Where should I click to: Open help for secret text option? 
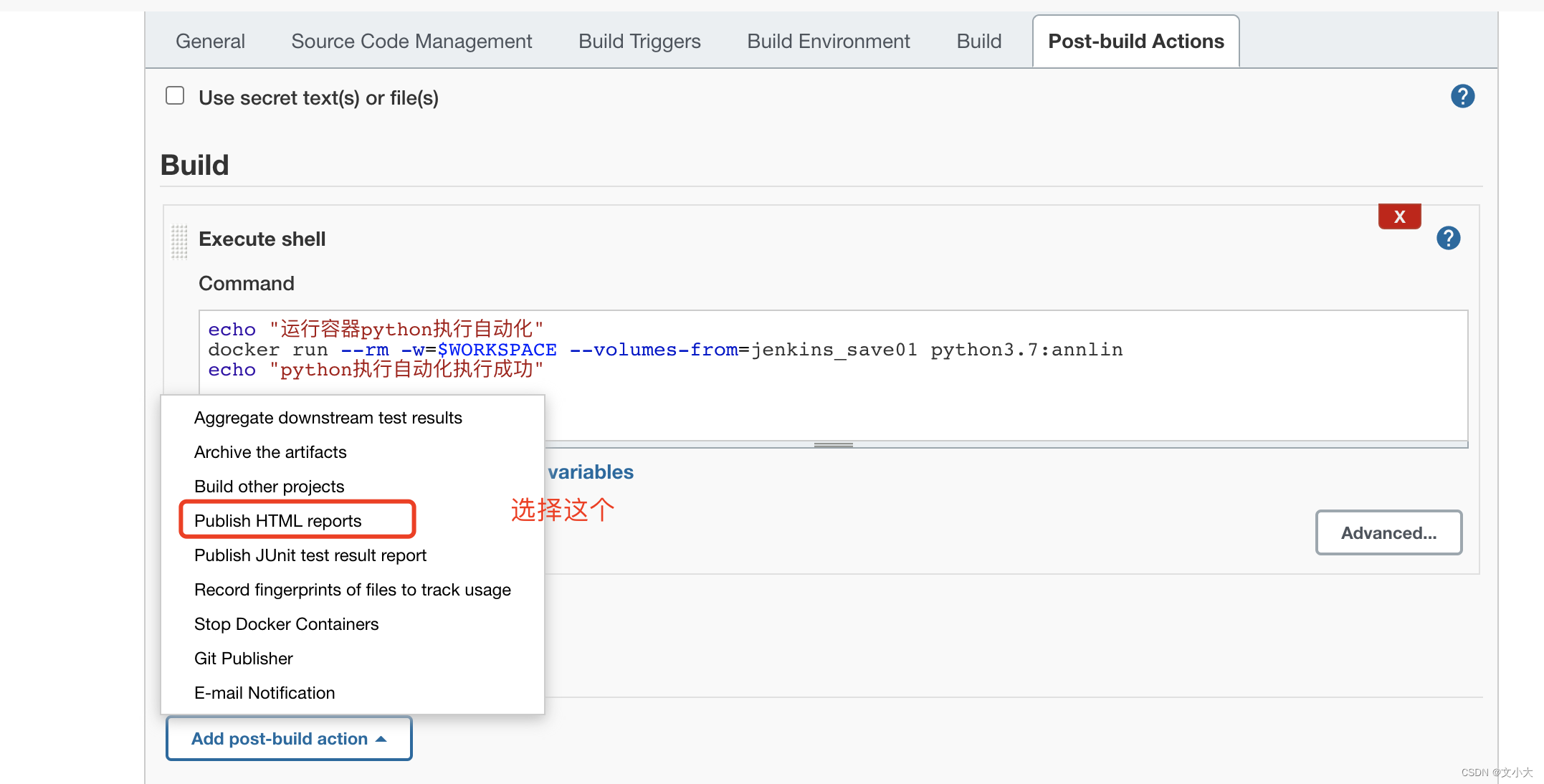click(x=1462, y=95)
